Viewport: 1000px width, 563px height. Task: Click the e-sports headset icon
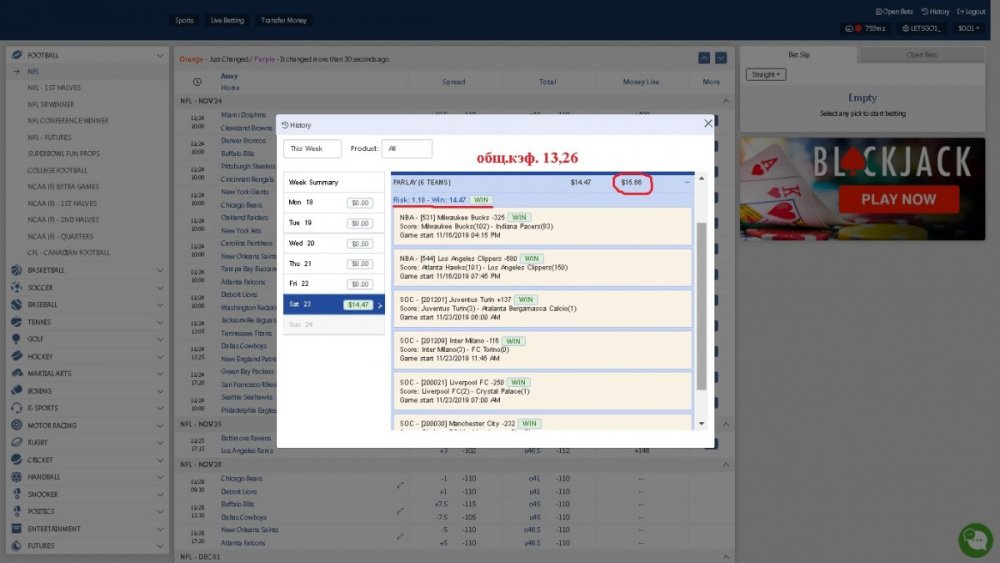[x=16, y=408]
